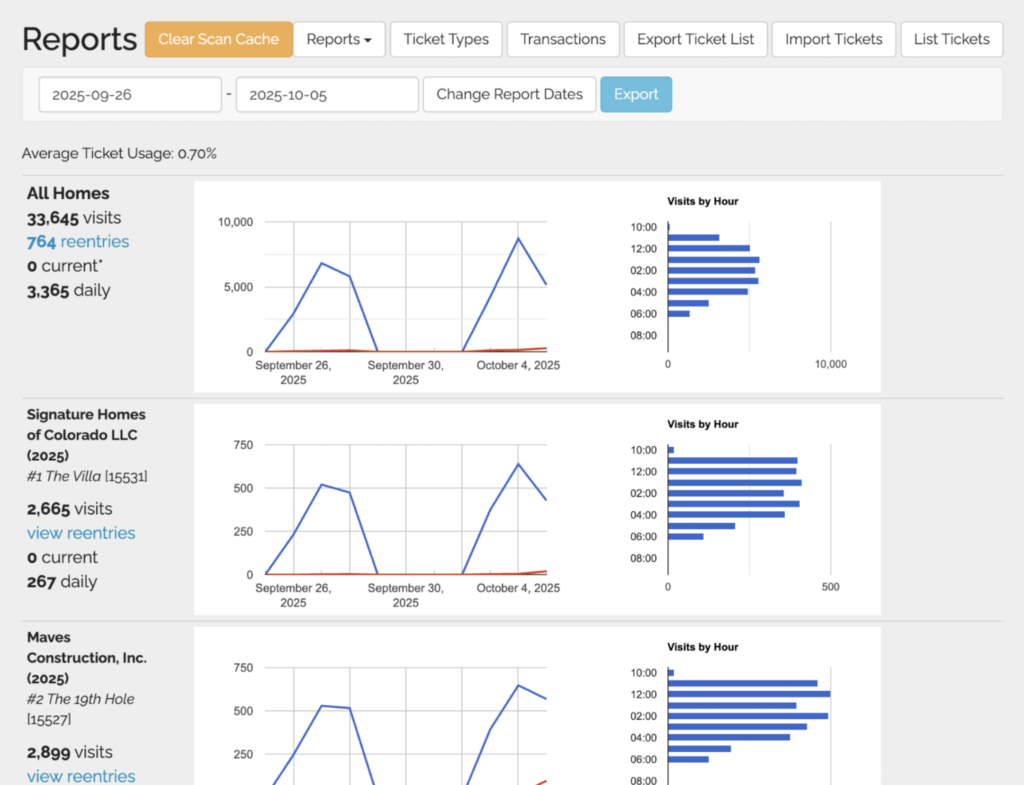Click the All Homes Visits by Hour chart

point(749,287)
